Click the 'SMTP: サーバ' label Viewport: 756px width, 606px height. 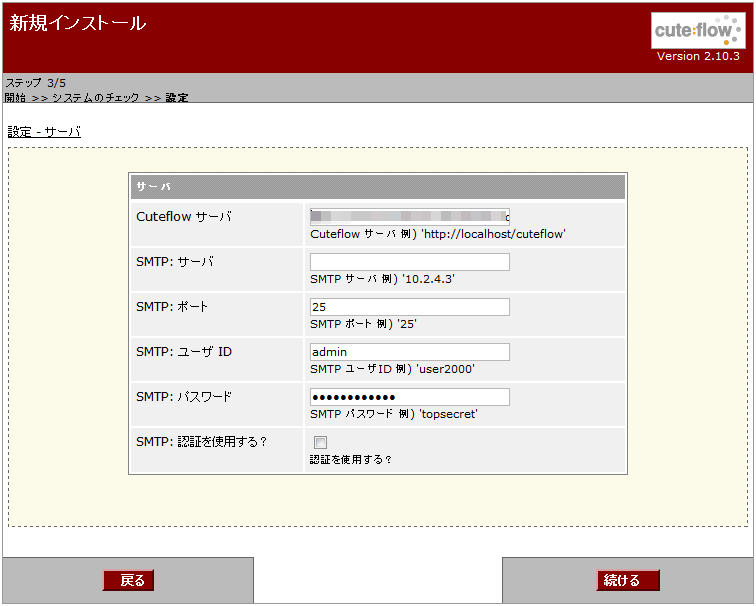coord(175,262)
